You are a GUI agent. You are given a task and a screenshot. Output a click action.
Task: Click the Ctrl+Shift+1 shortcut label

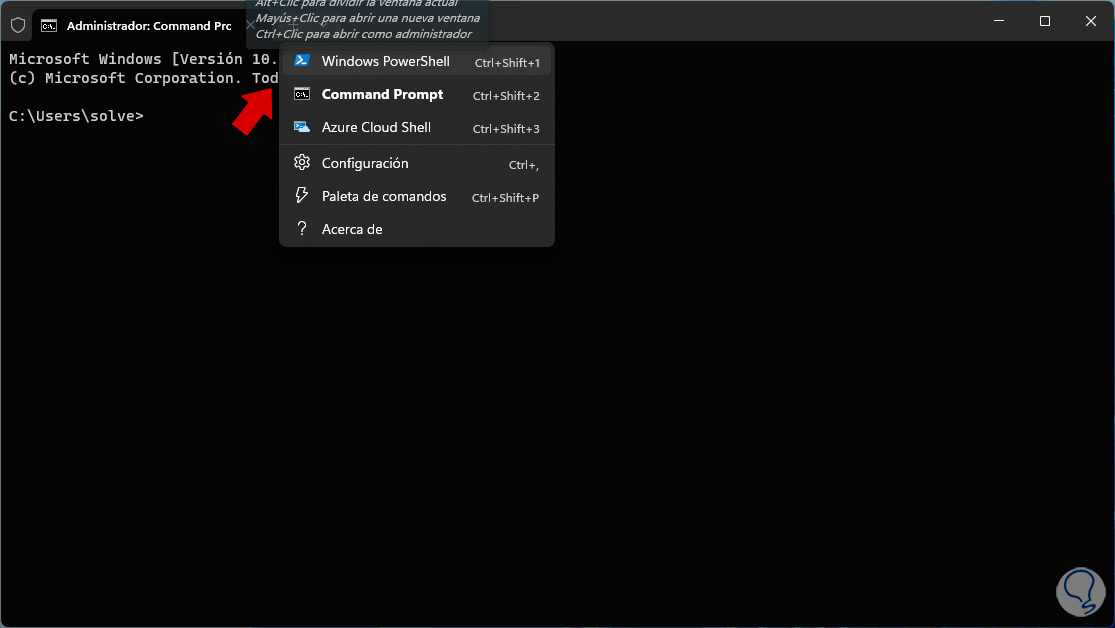coord(507,63)
